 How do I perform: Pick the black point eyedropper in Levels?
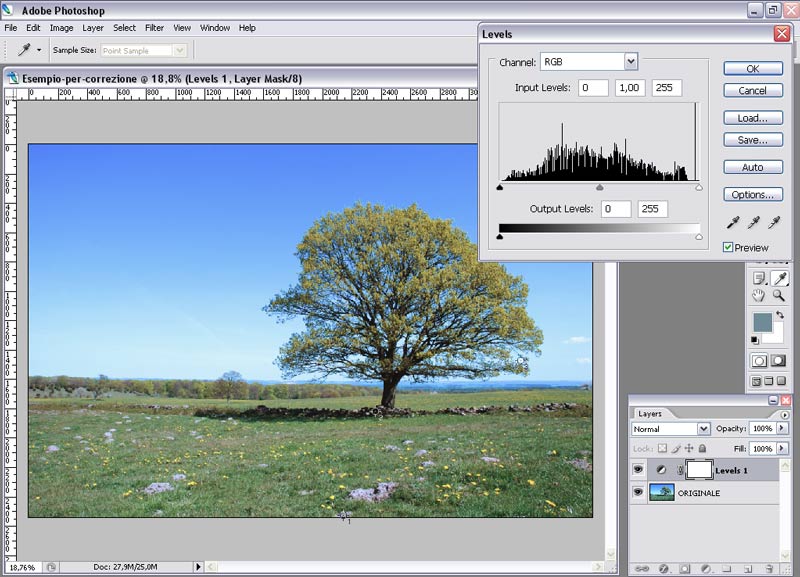point(733,223)
